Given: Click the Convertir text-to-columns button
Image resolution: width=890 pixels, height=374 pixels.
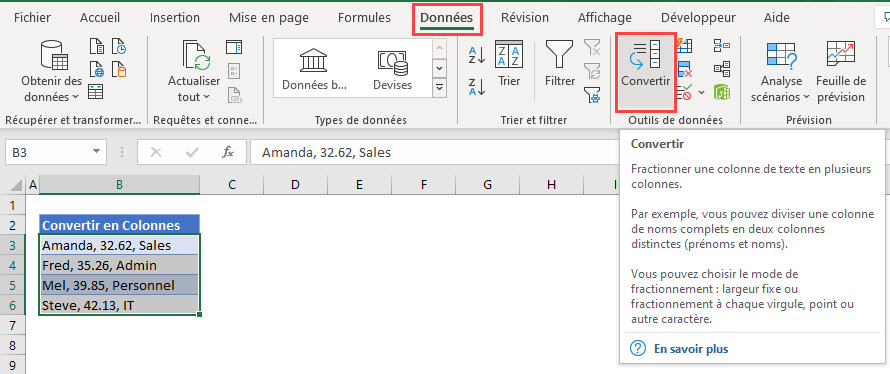Looking at the screenshot, I should click(x=645, y=72).
